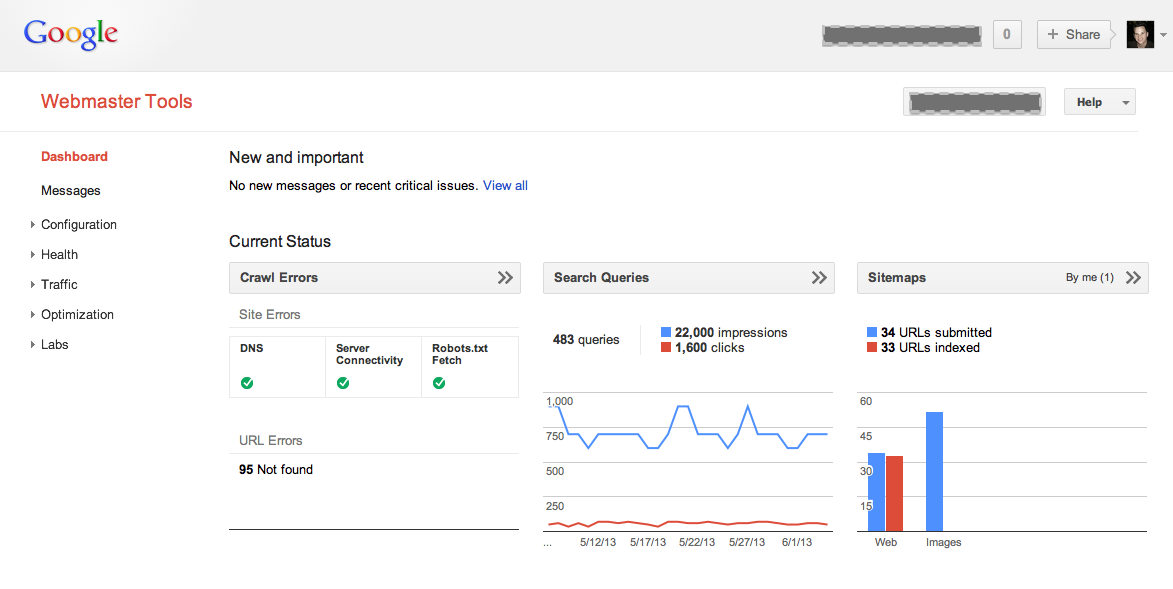Click the blue Images bar in Sitemaps chart
This screenshot has height=589, width=1173.
(934, 471)
